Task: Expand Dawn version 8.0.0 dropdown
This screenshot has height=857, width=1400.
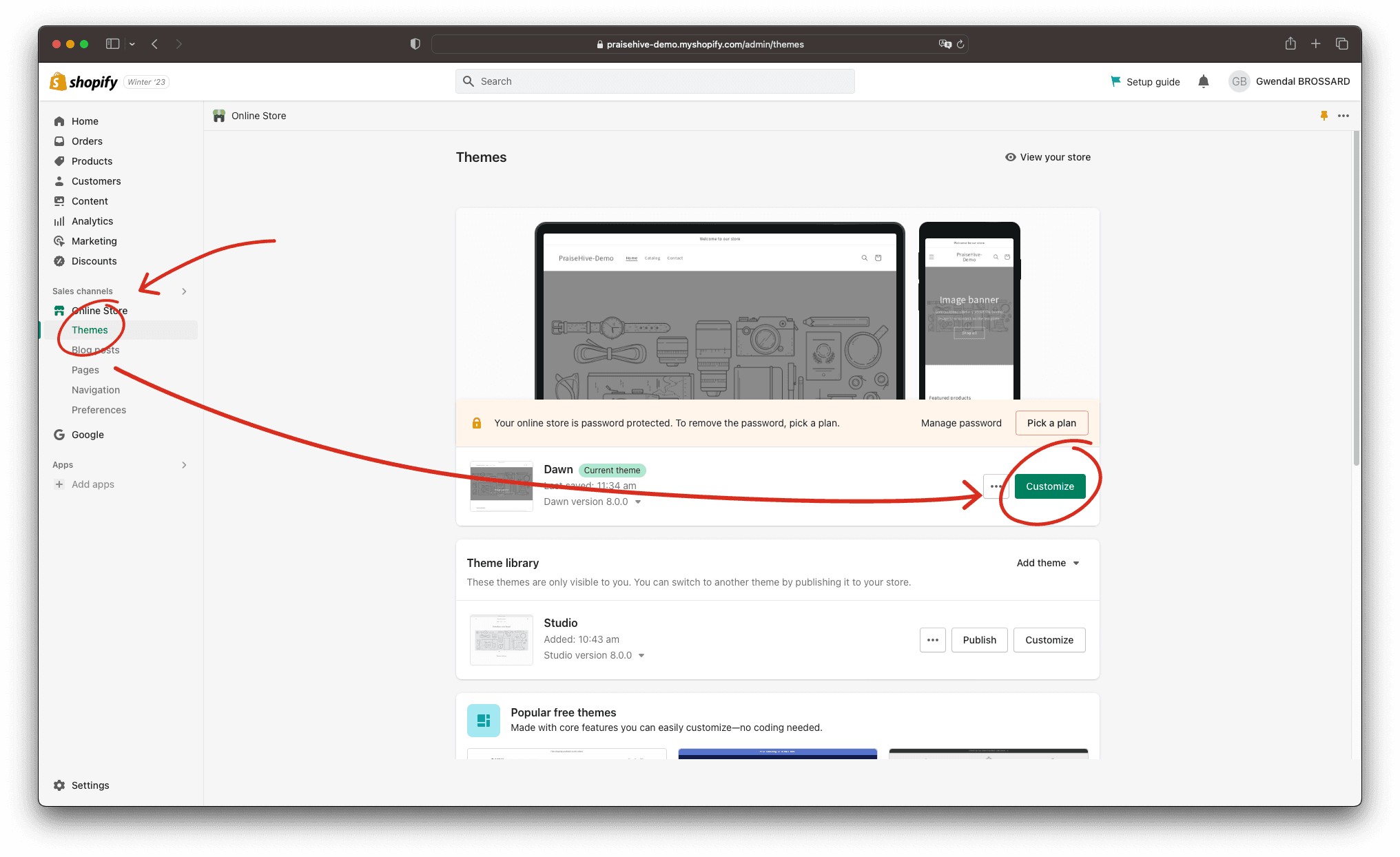Action: coord(638,502)
